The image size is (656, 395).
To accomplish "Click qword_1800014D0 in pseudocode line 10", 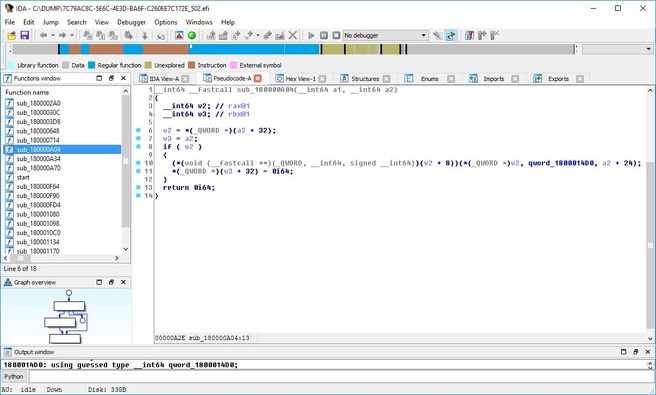I will 561,163.
